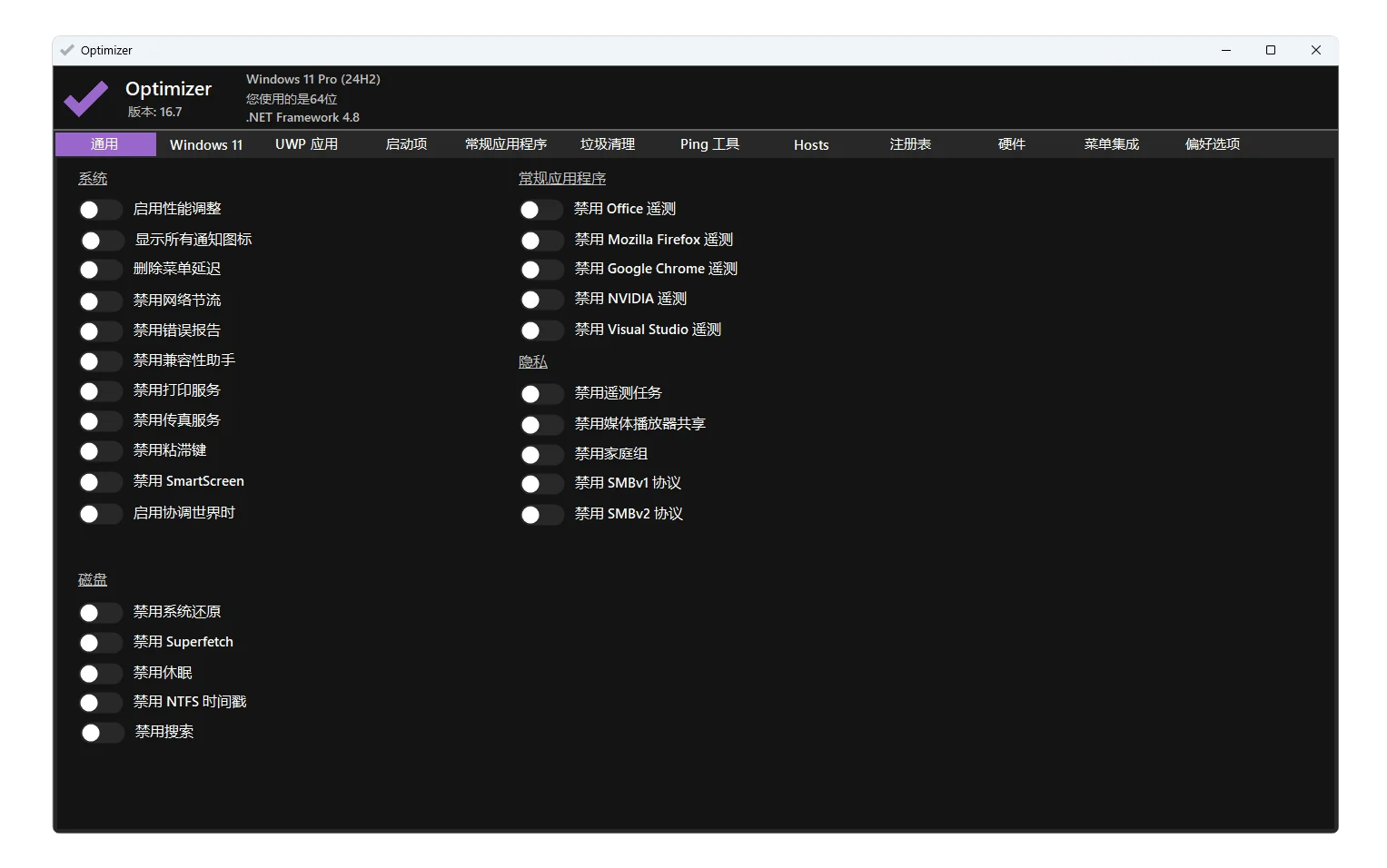This screenshot has height=868, width=1387.
Task: Go to the 硬件 tab
Action: point(1011,144)
